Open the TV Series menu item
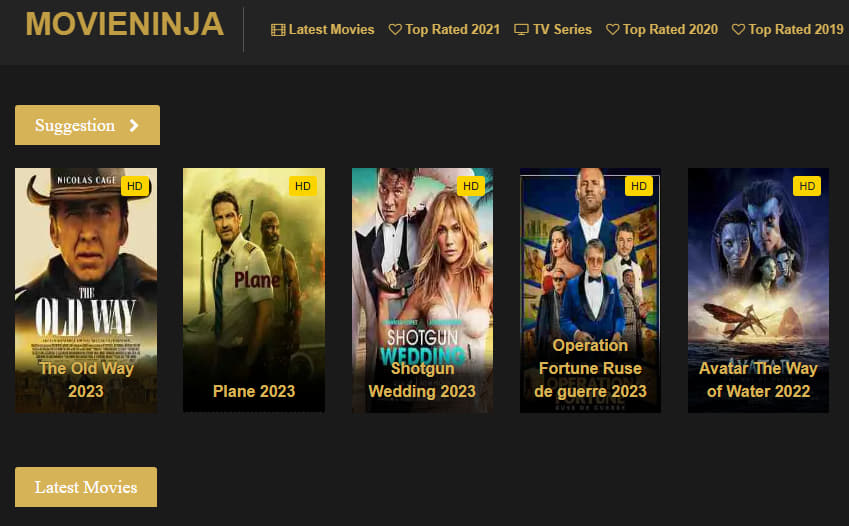Image resolution: width=849 pixels, height=526 pixels. 553,29
